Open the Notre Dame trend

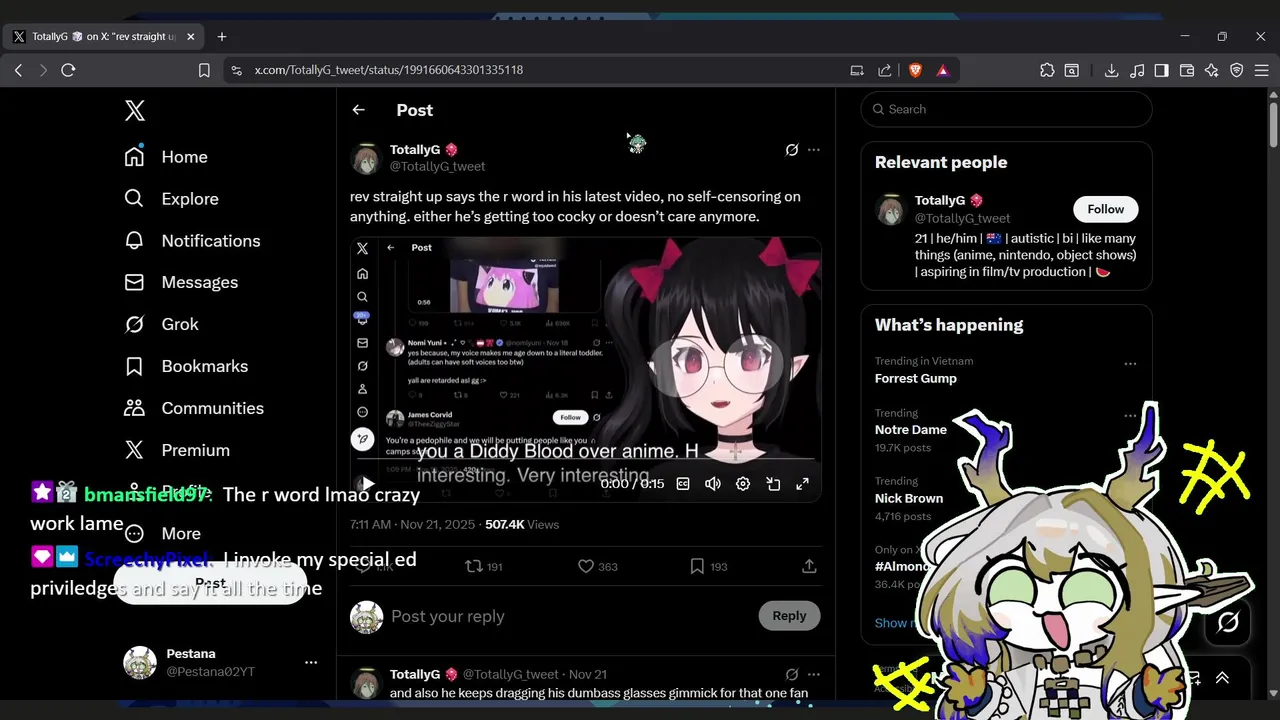click(911, 429)
